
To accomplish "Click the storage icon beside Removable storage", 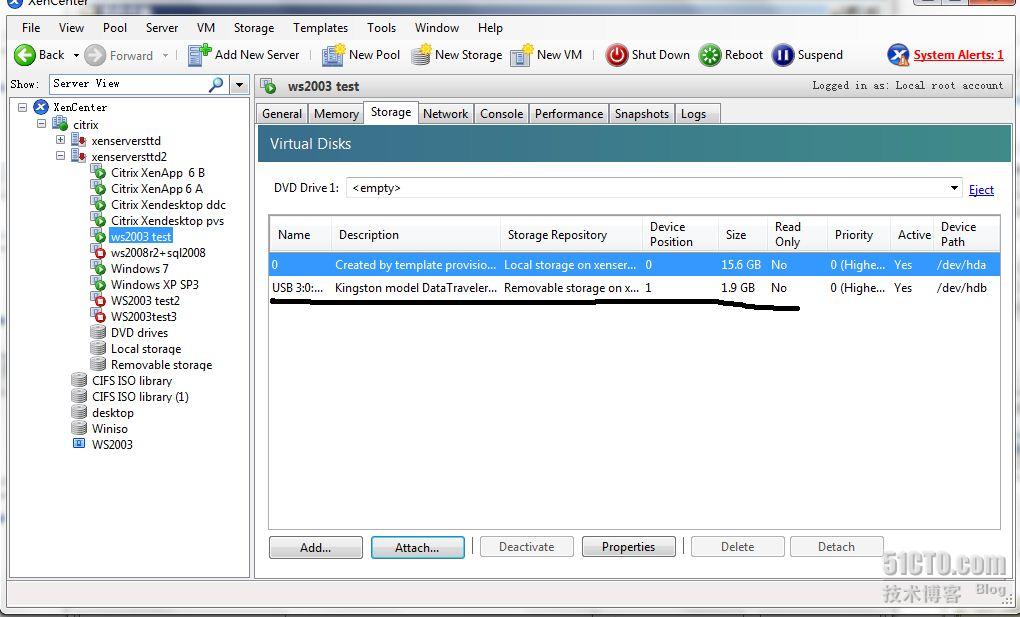I will pyautogui.click(x=98, y=364).
